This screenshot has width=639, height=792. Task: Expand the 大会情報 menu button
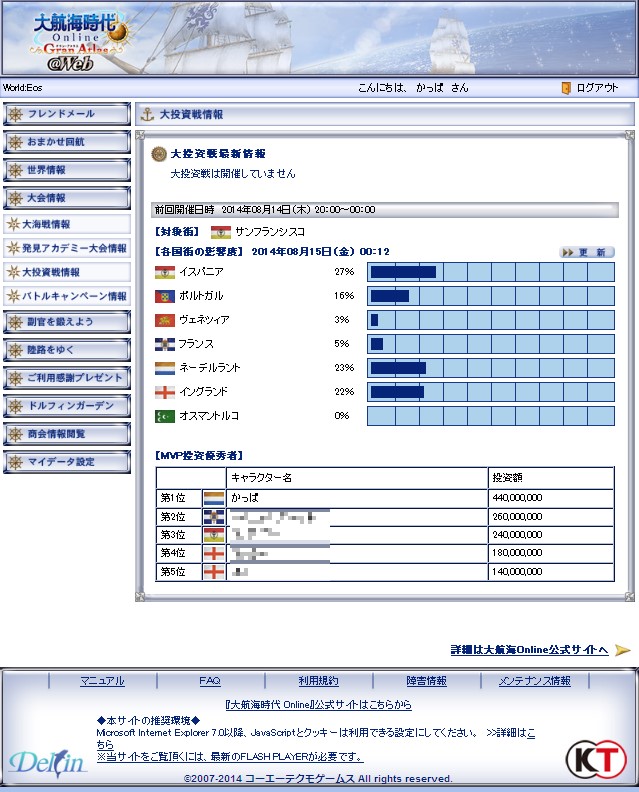(67, 198)
